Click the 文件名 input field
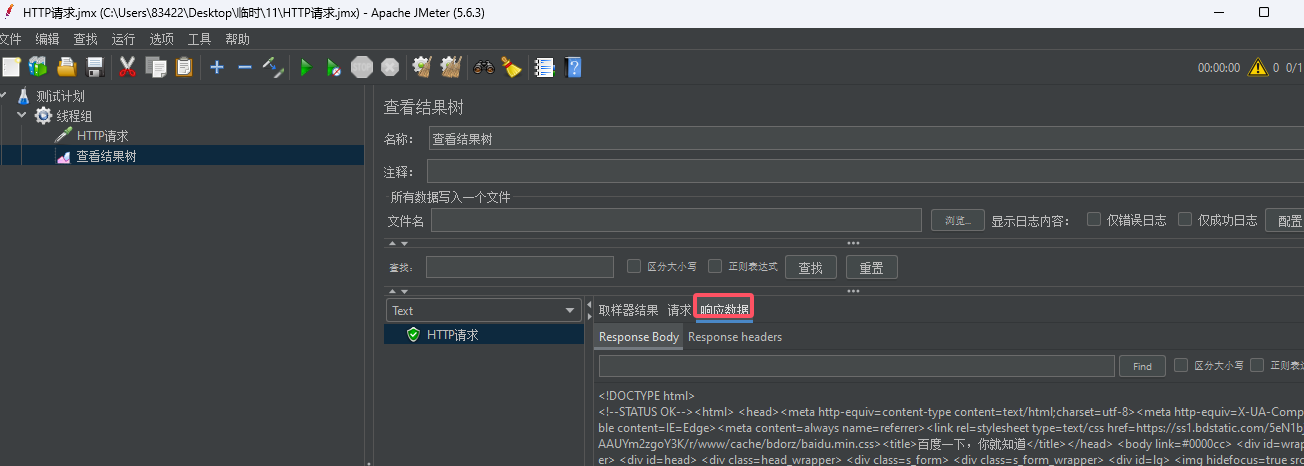Image resolution: width=1304 pixels, height=466 pixels. [x=676, y=220]
